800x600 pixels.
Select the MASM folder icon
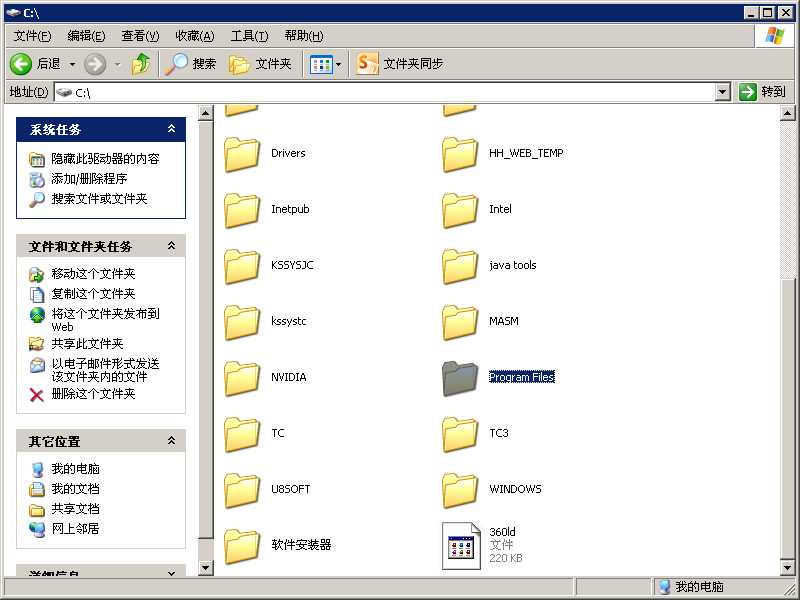point(460,322)
